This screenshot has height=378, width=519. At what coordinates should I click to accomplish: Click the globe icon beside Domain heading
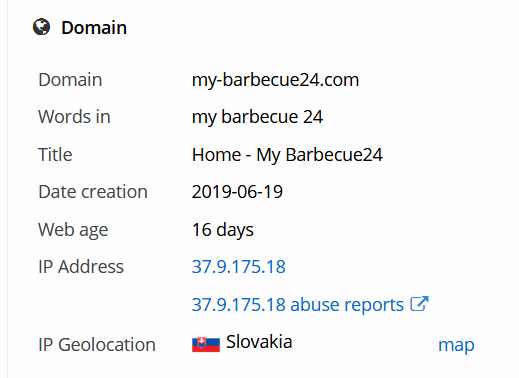[x=41, y=27]
